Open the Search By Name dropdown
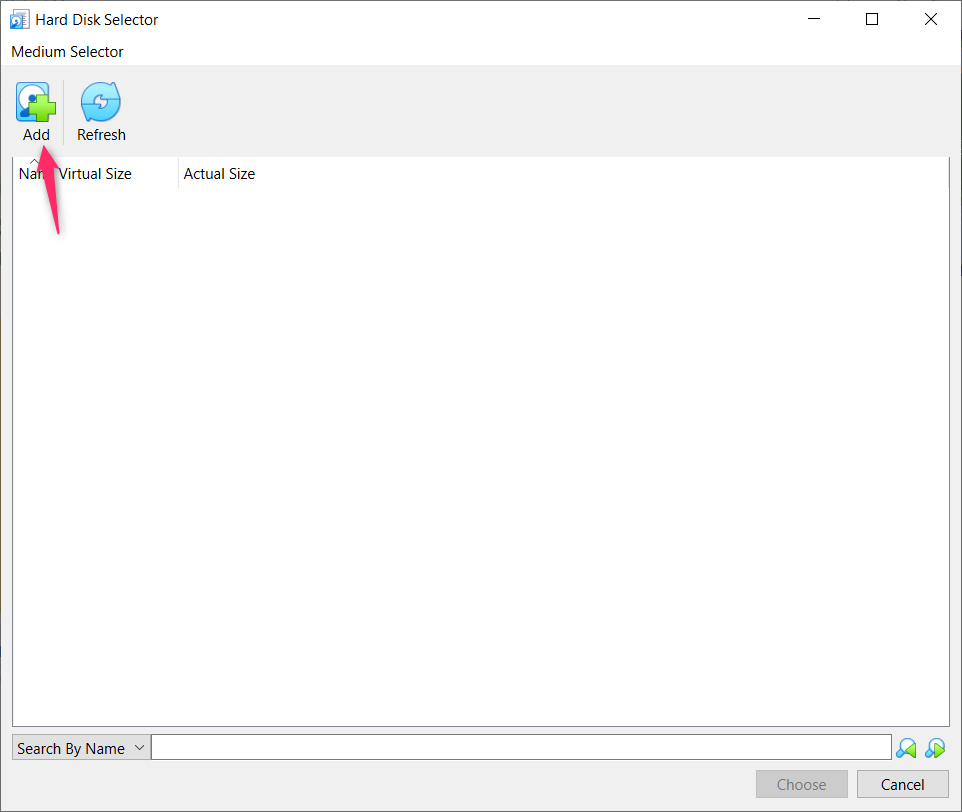Screen dimensions: 962x812 coord(80,747)
